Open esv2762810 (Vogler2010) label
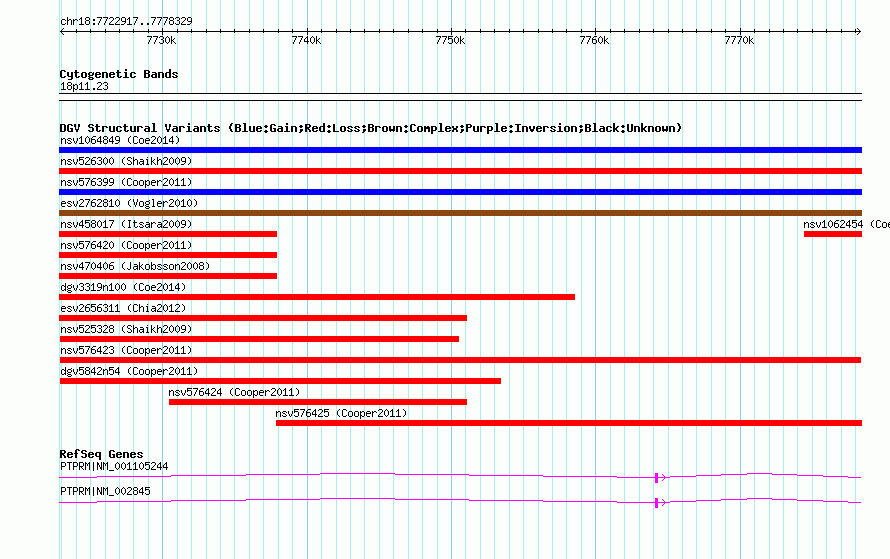890x559 pixels. pyautogui.click(x=129, y=203)
